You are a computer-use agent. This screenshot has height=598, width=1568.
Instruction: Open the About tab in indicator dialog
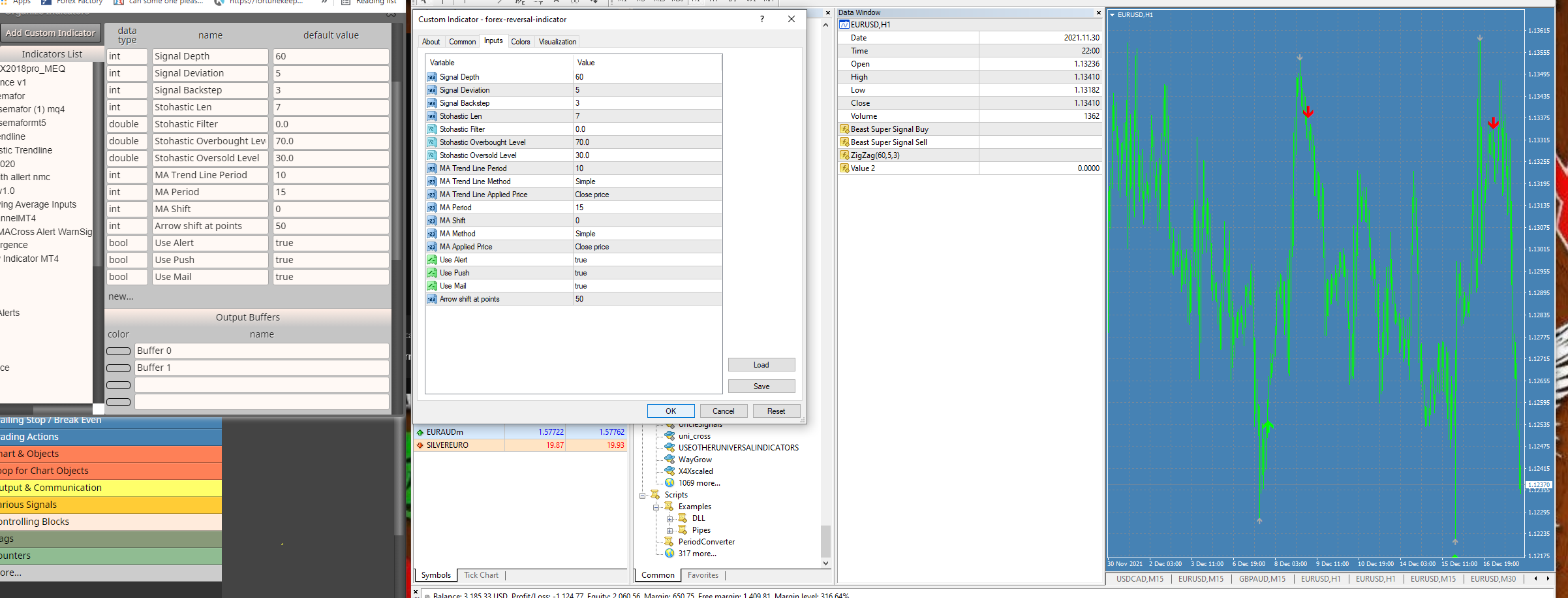(431, 41)
